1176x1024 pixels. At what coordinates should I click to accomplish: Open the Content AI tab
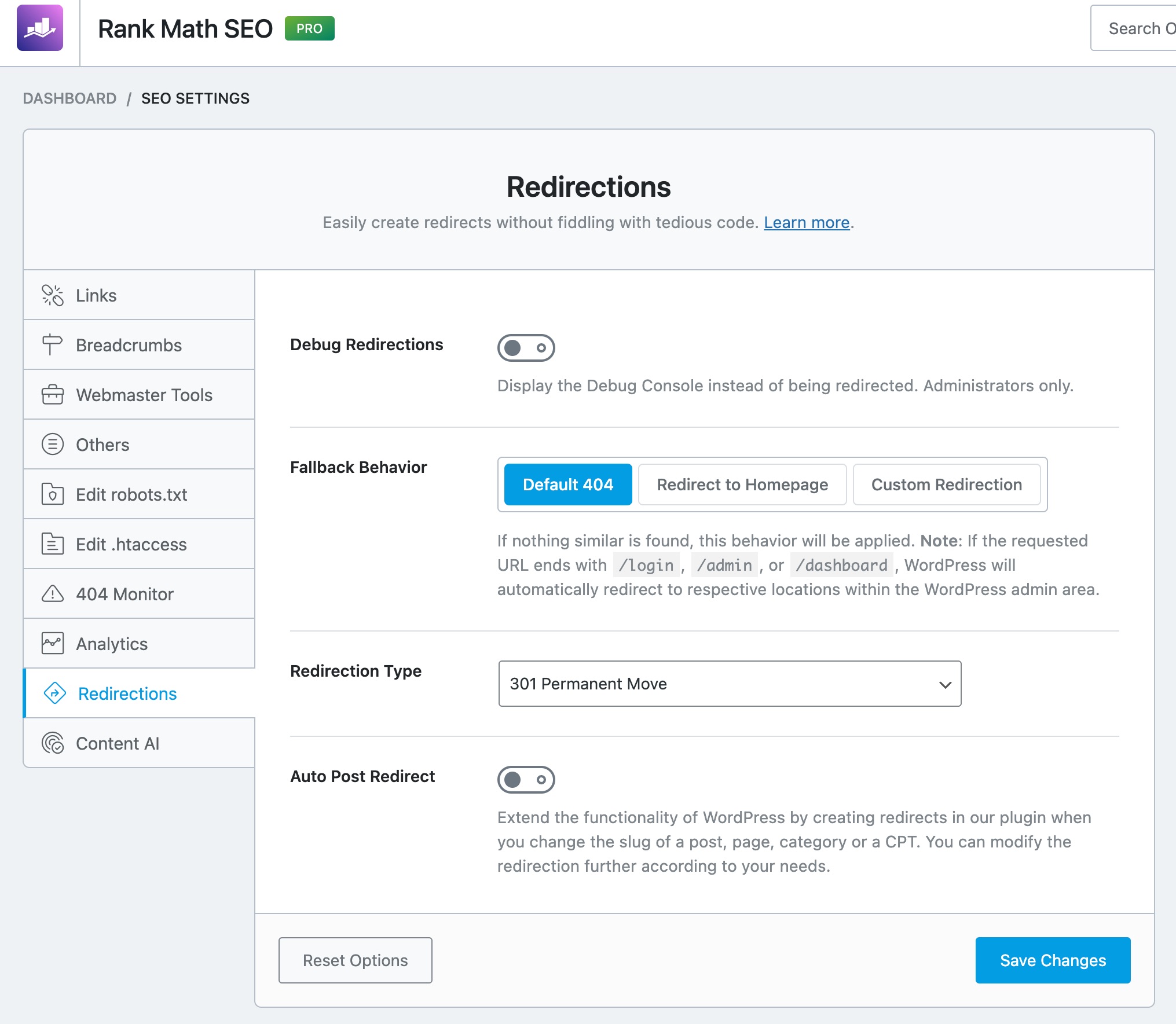(x=139, y=743)
